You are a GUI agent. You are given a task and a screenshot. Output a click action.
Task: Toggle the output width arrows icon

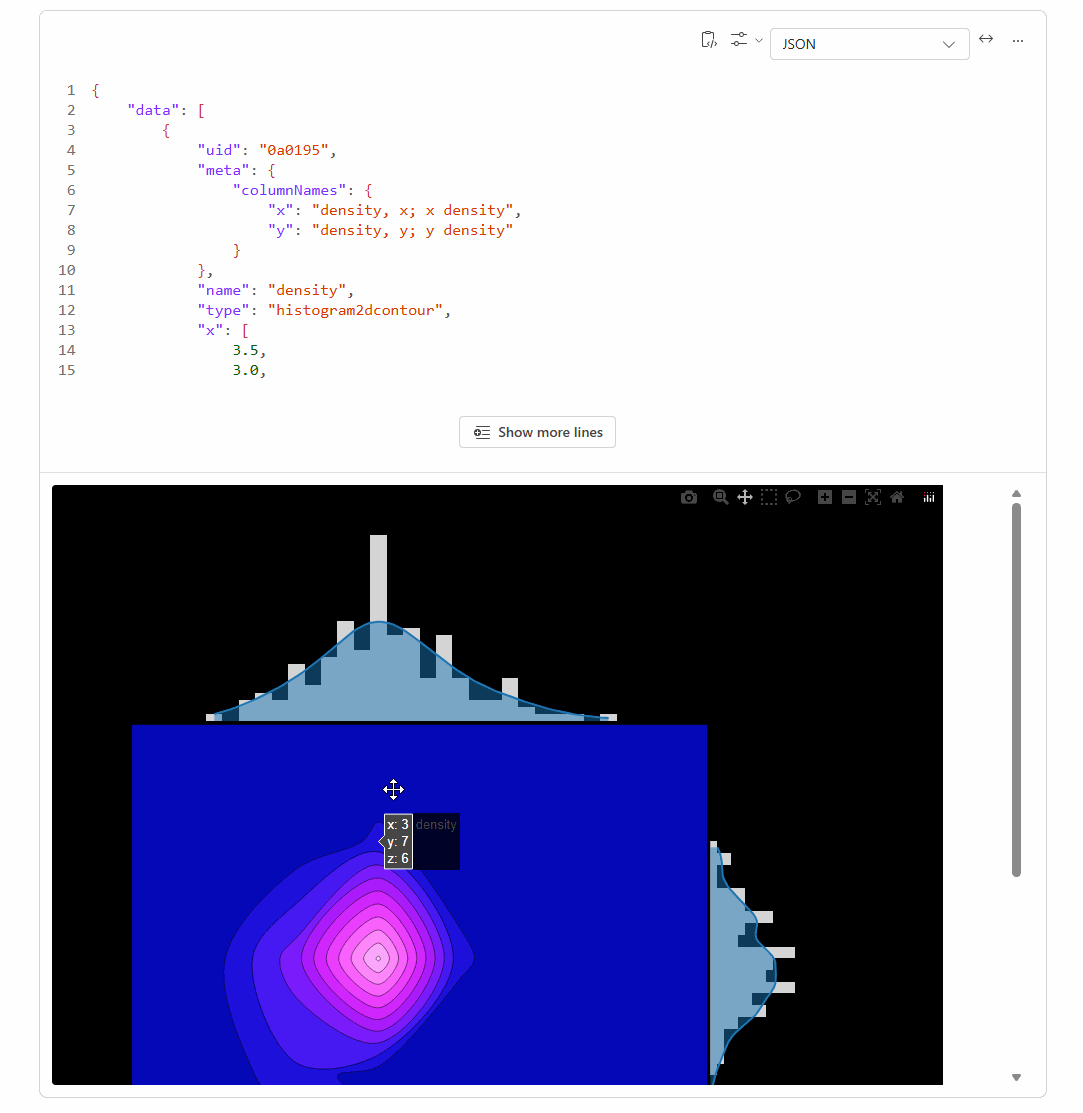tap(986, 39)
